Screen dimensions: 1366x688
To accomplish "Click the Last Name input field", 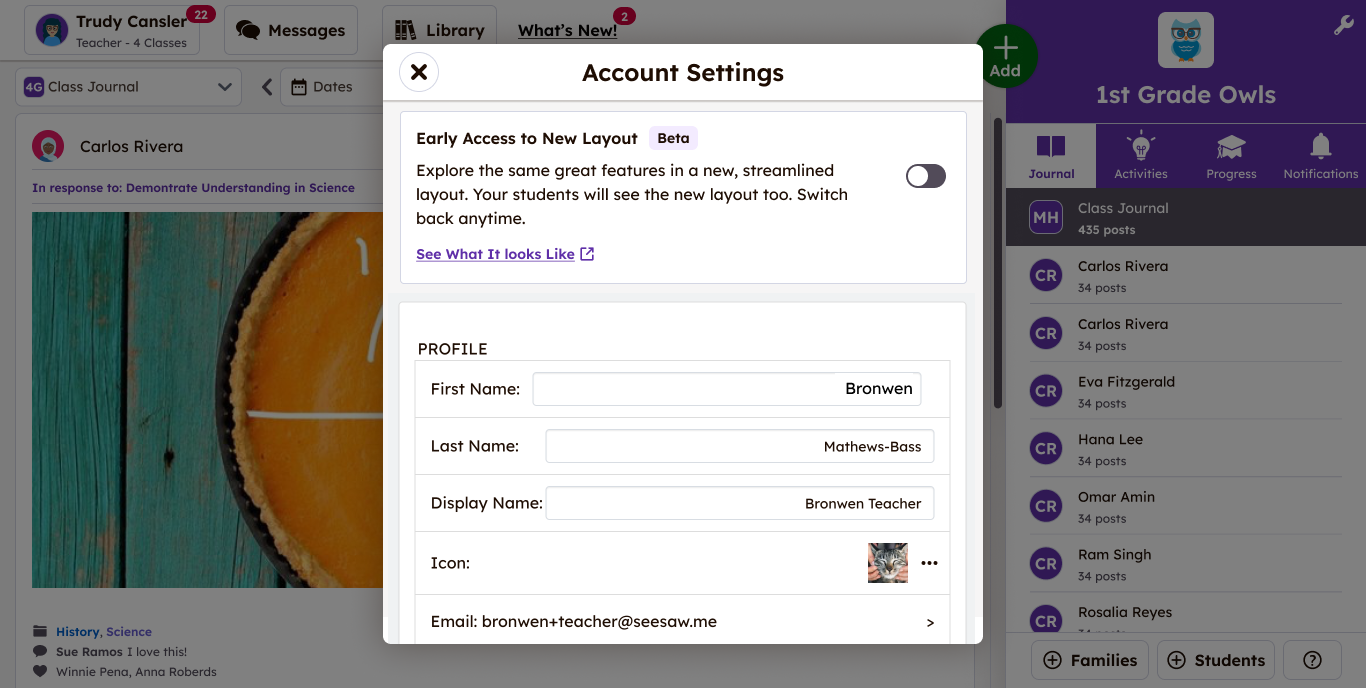I will coord(739,447).
